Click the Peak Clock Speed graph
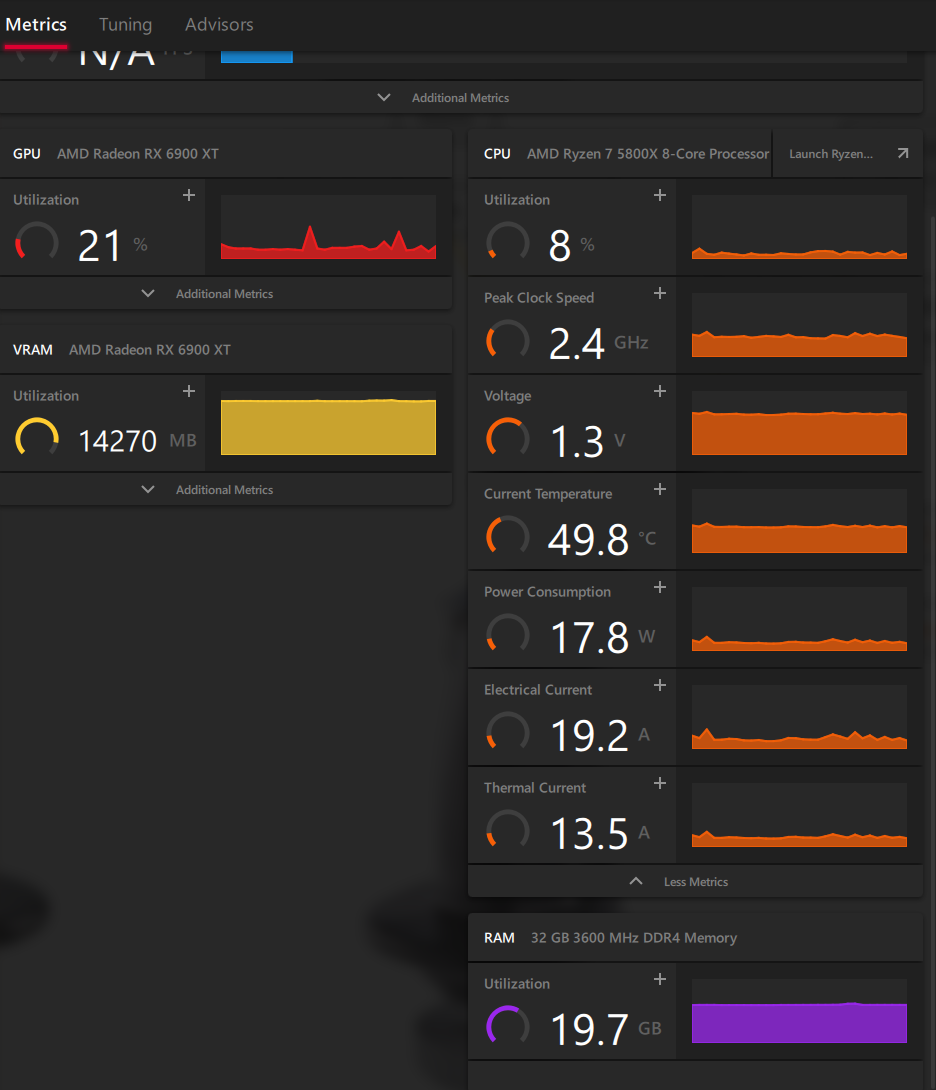Image resolution: width=936 pixels, height=1090 pixels. coord(799,325)
